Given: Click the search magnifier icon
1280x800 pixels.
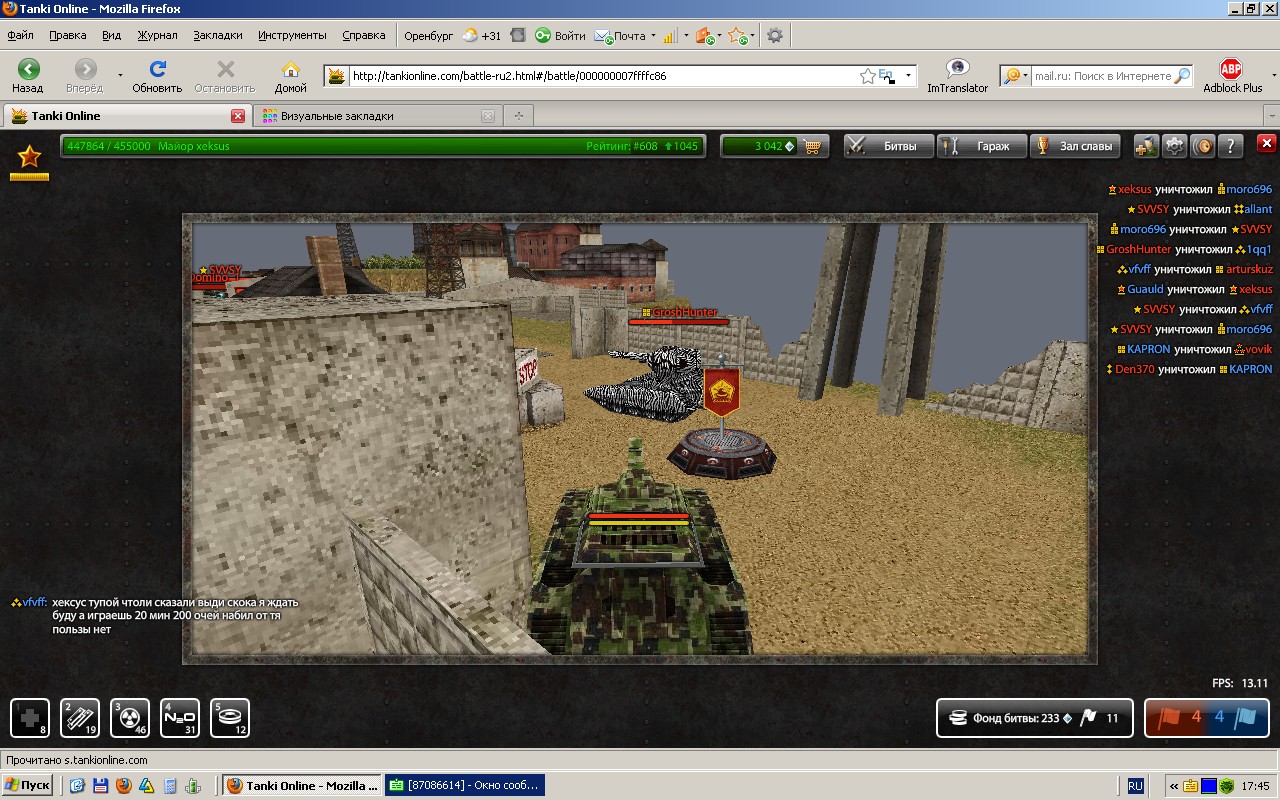Looking at the screenshot, I should click(1182, 76).
